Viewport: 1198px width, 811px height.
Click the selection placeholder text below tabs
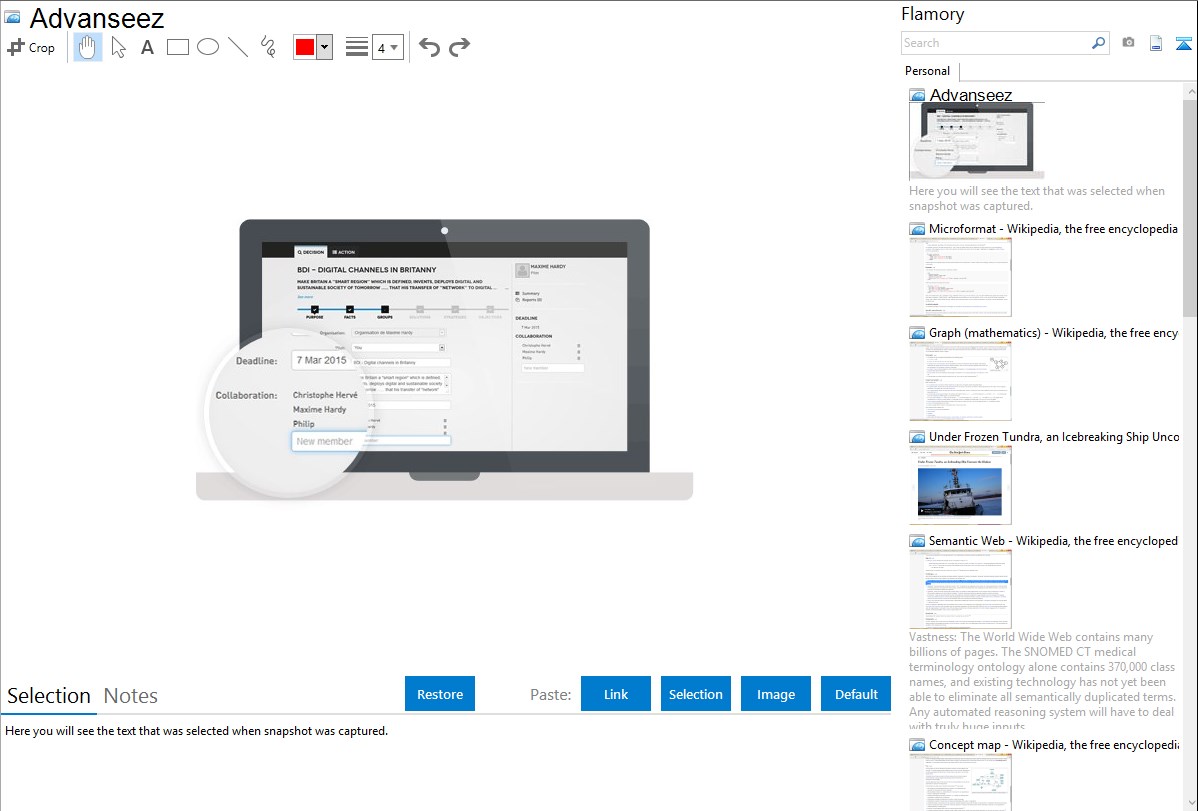[196, 731]
